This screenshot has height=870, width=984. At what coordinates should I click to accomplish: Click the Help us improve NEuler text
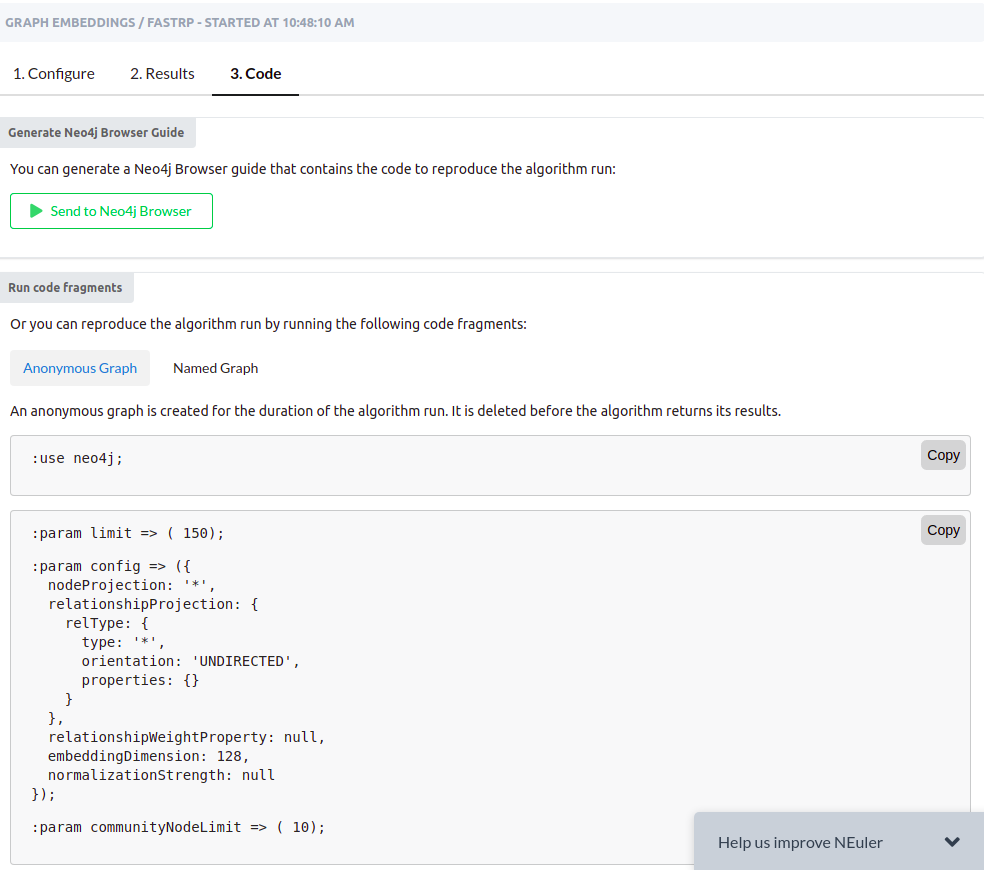coord(800,842)
